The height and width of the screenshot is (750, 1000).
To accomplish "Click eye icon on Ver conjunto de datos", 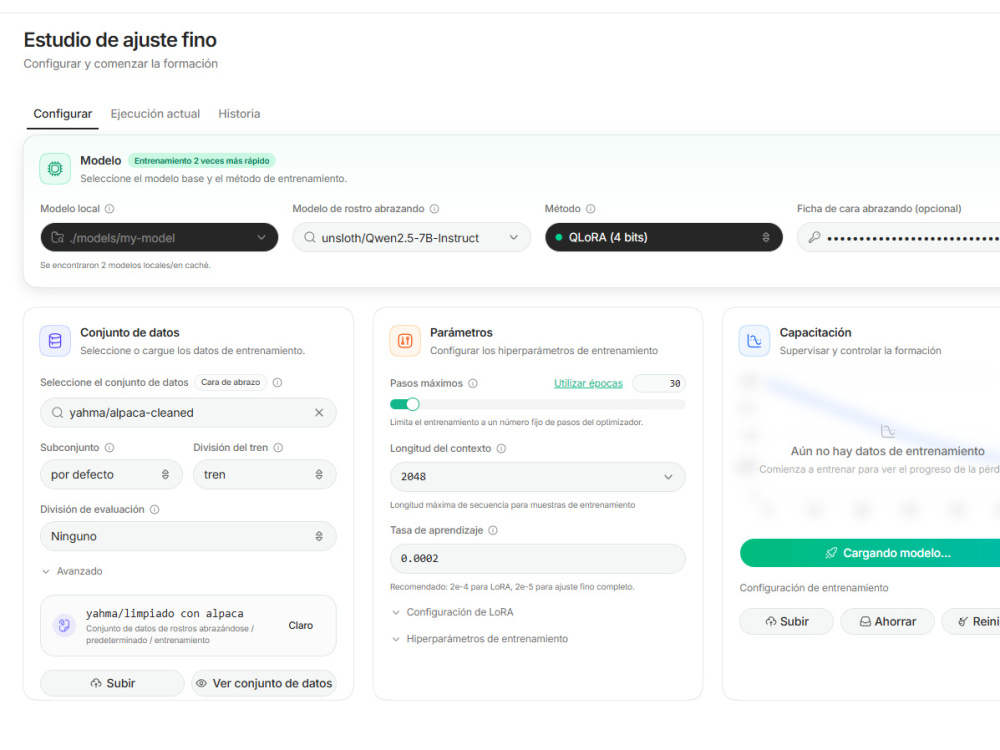I will (201, 683).
